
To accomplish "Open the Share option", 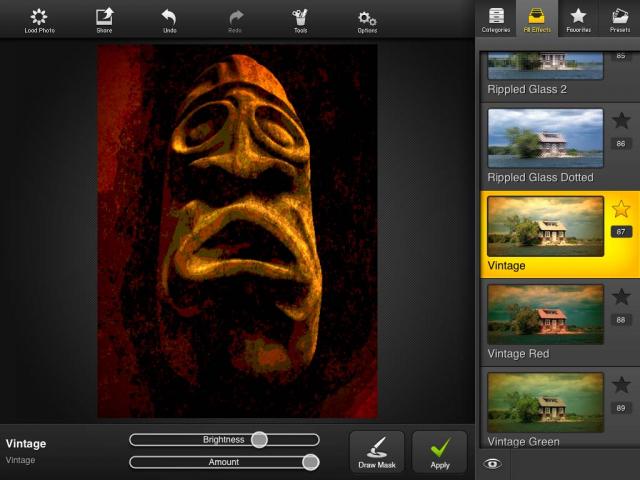I will (x=104, y=19).
